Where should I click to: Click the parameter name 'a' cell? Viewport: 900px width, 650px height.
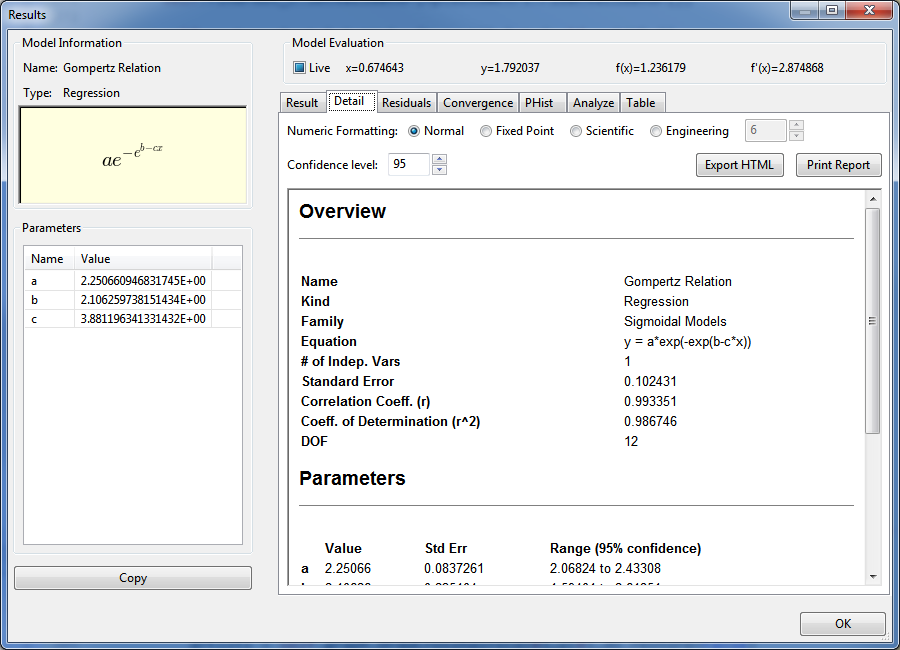[49, 281]
